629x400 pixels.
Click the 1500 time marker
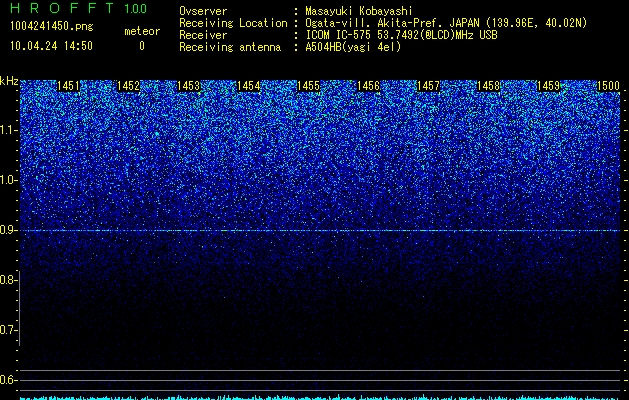(x=608, y=86)
